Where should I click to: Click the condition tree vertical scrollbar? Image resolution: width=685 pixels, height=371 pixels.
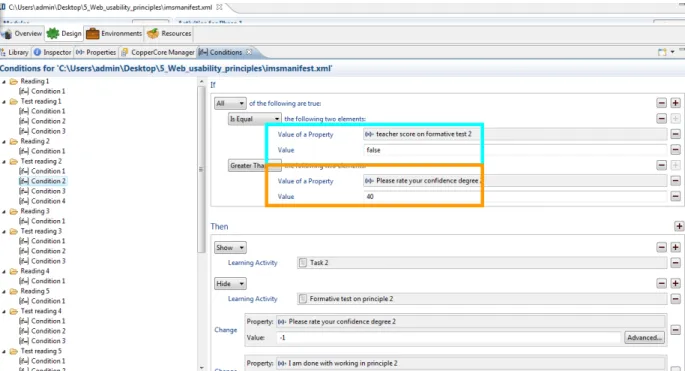tap(201, 170)
